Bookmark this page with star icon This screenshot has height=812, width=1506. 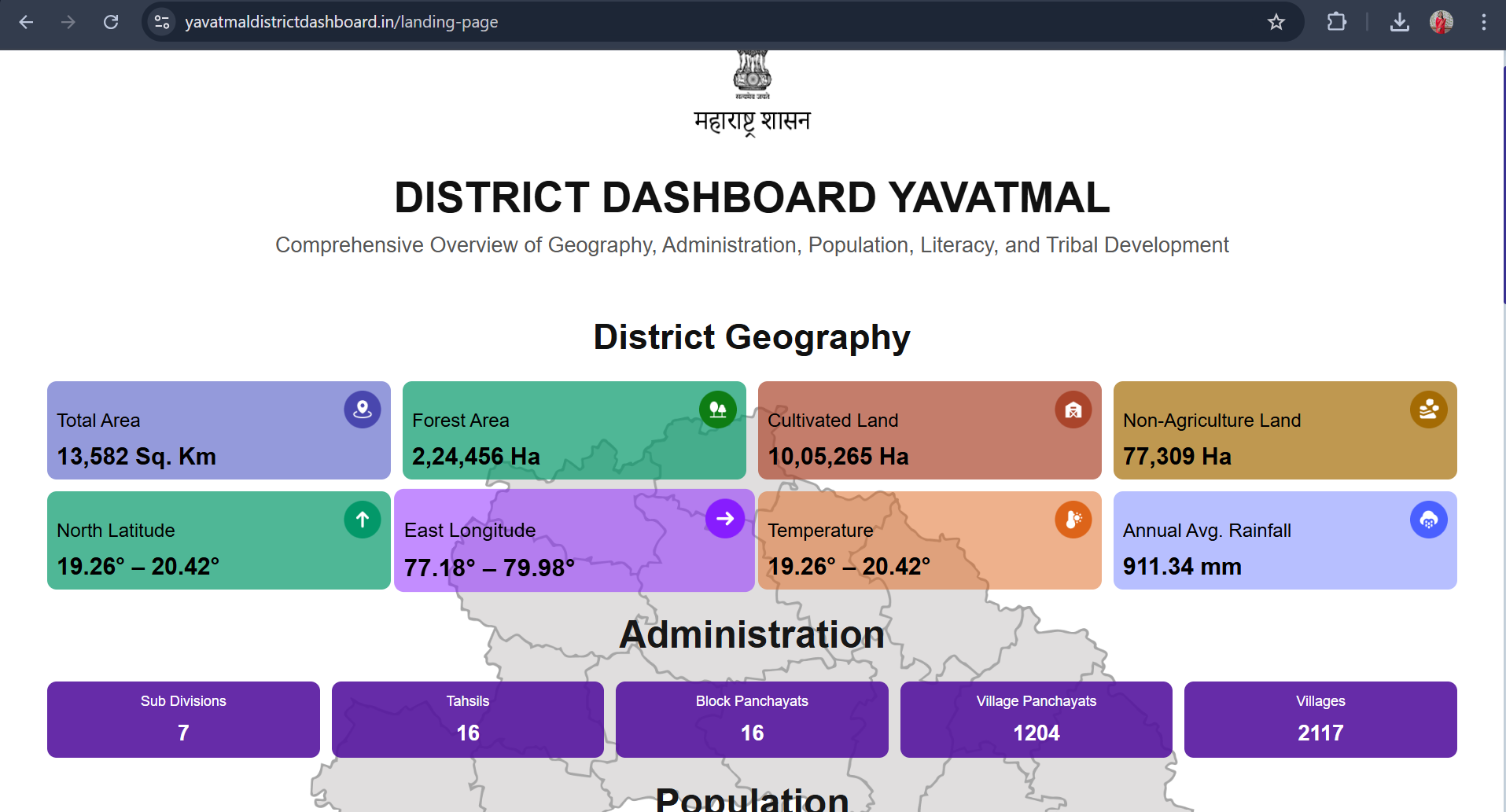[1276, 22]
